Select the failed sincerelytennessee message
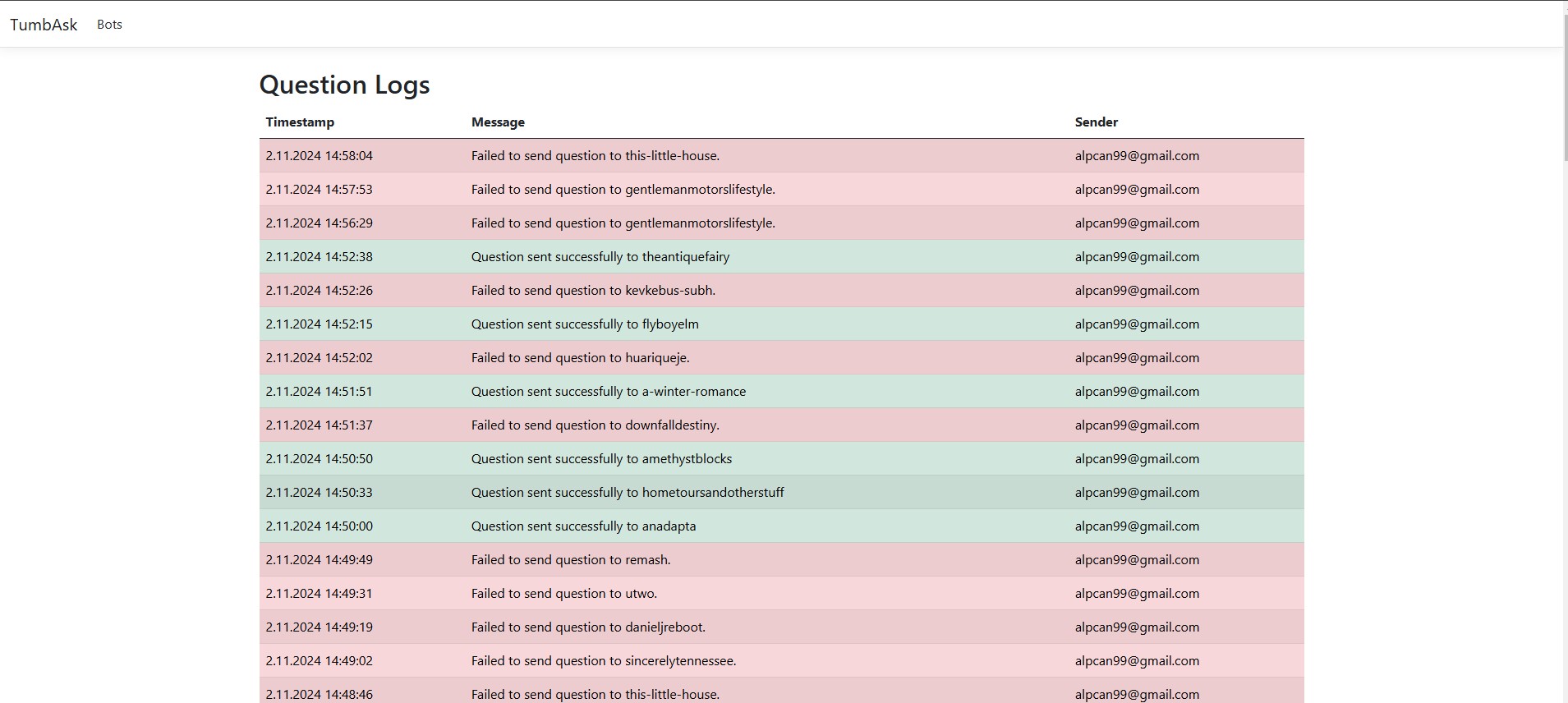 click(x=604, y=661)
